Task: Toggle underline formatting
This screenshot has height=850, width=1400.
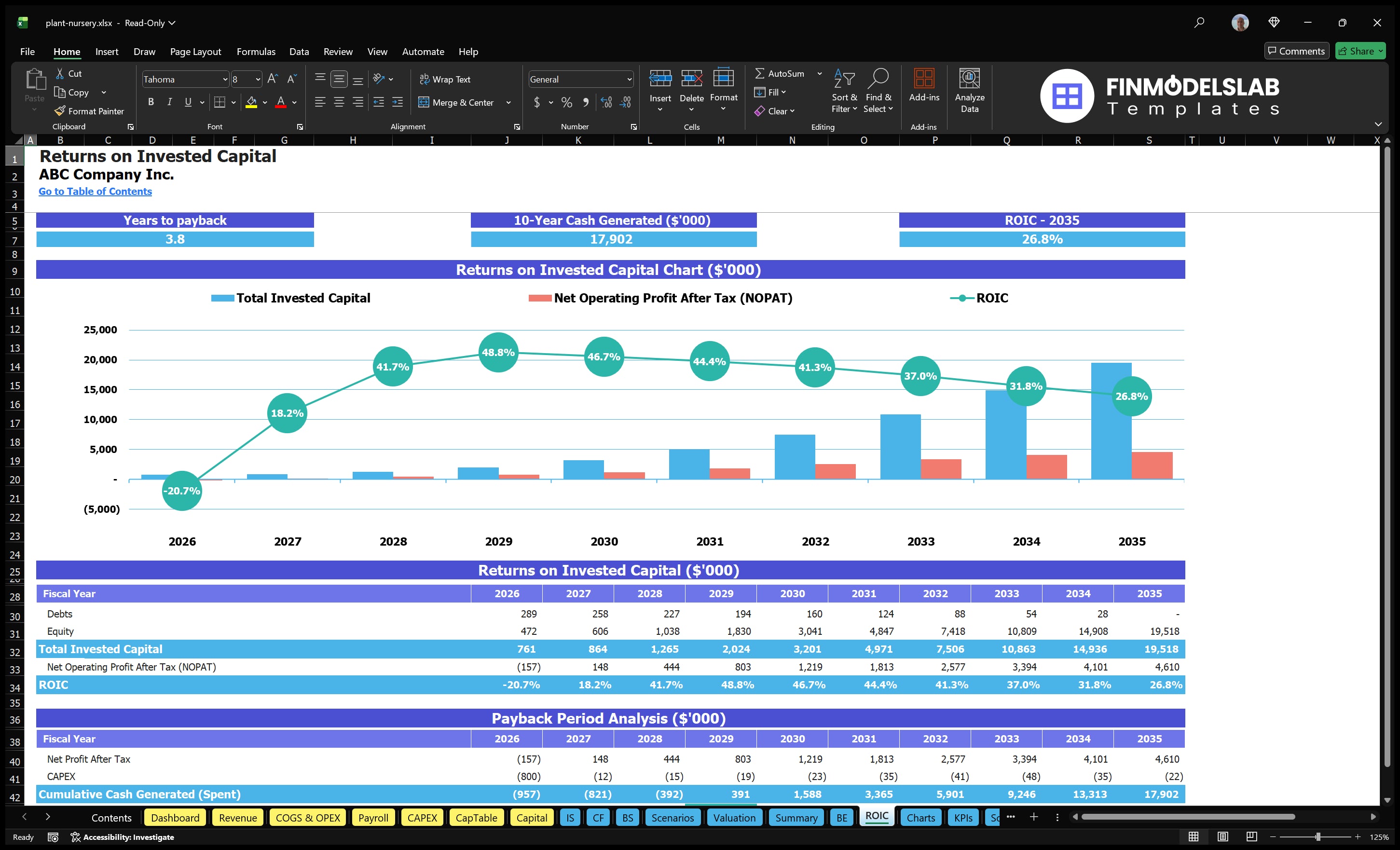Action: (x=188, y=102)
